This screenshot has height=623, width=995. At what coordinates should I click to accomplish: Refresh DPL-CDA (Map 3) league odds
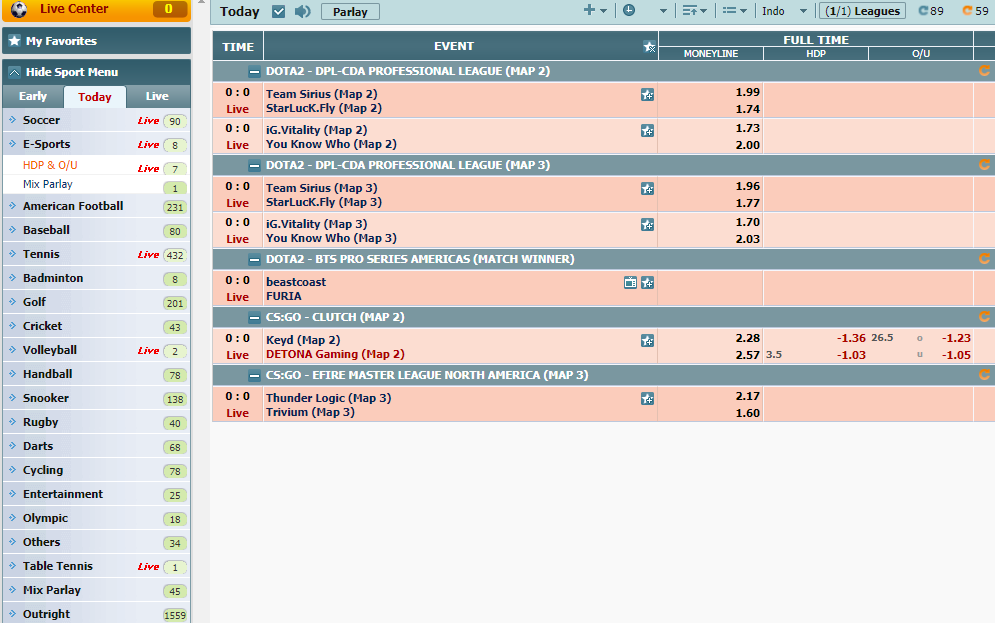click(984, 165)
